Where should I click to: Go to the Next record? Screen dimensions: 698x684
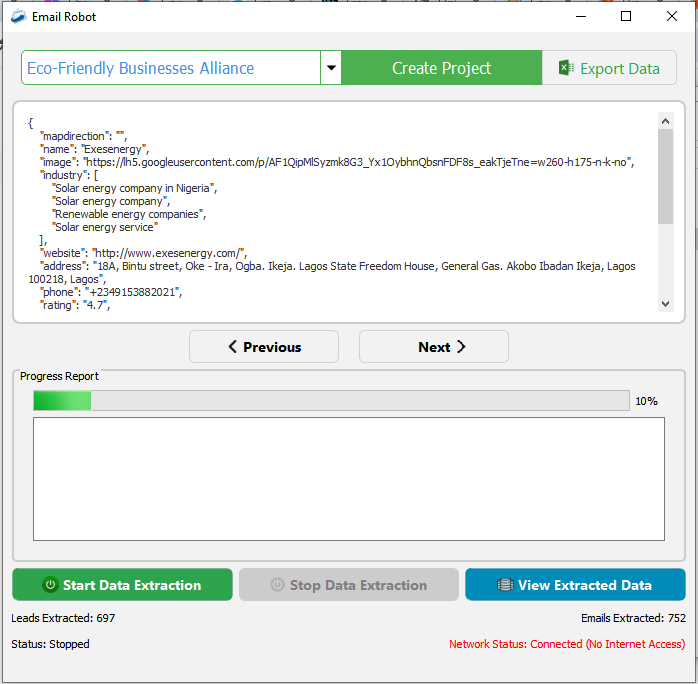434,346
